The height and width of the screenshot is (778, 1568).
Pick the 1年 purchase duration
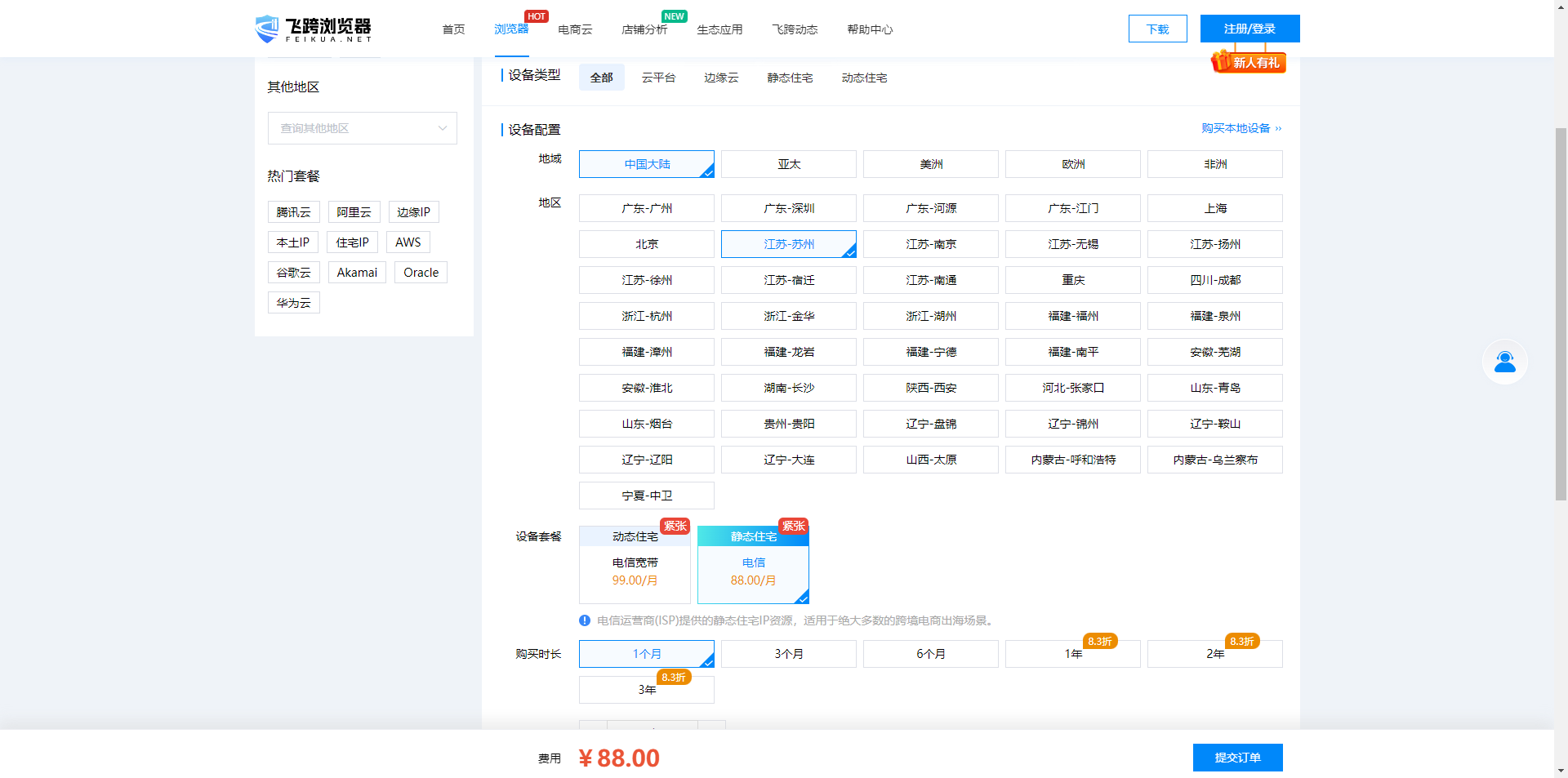[1072, 654]
